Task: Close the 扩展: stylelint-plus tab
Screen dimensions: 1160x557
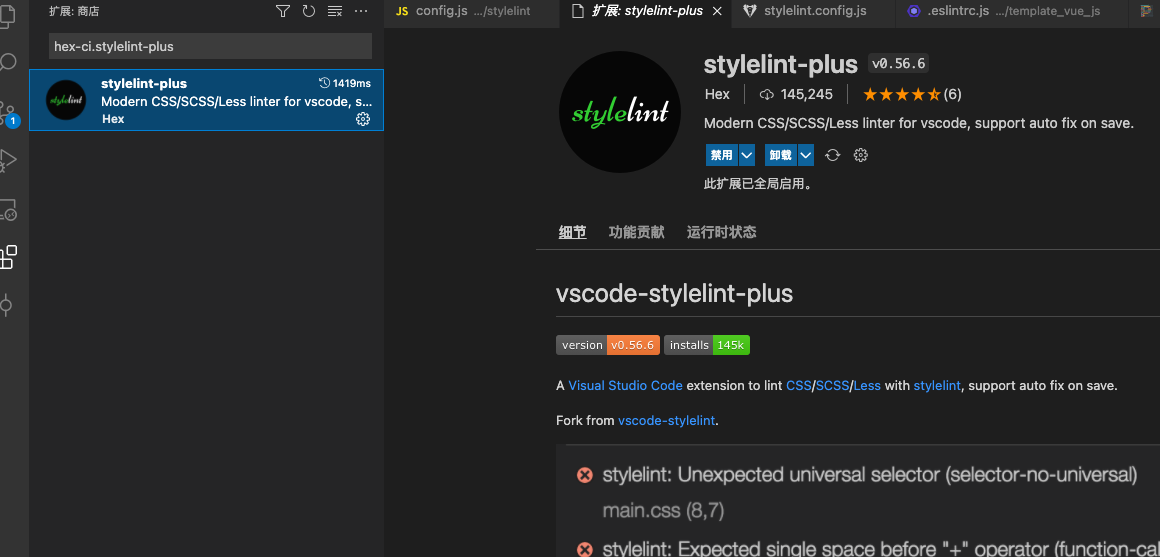Action: coord(716,11)
